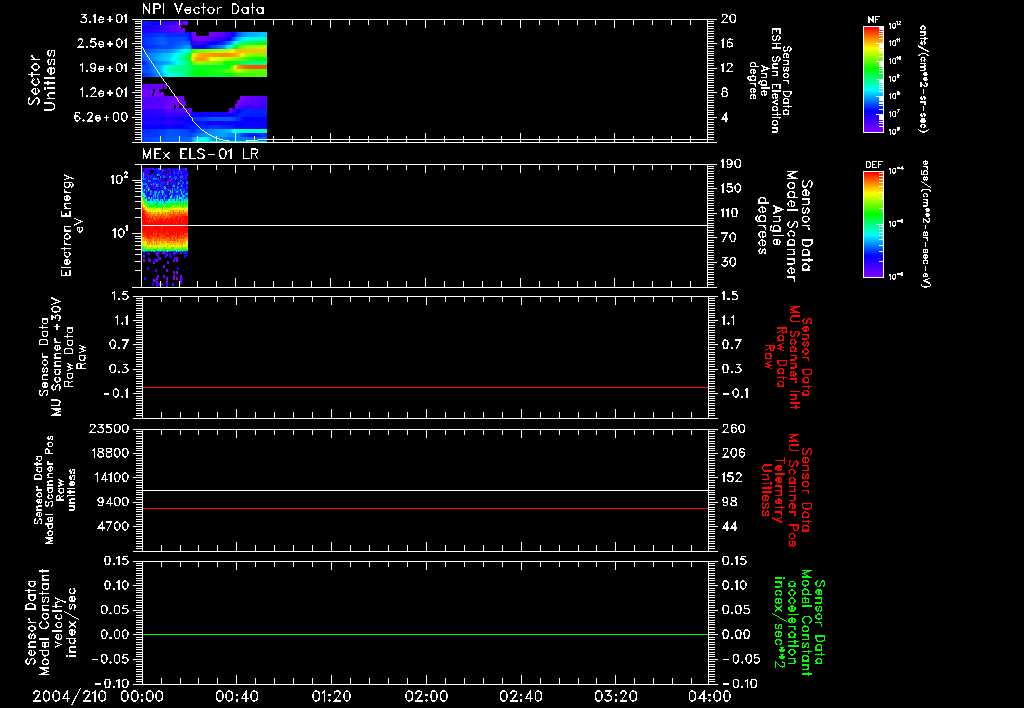Click the '01:20' time axis label
The width and height of the screenshot is (1024, 708).
pos(331,696)
